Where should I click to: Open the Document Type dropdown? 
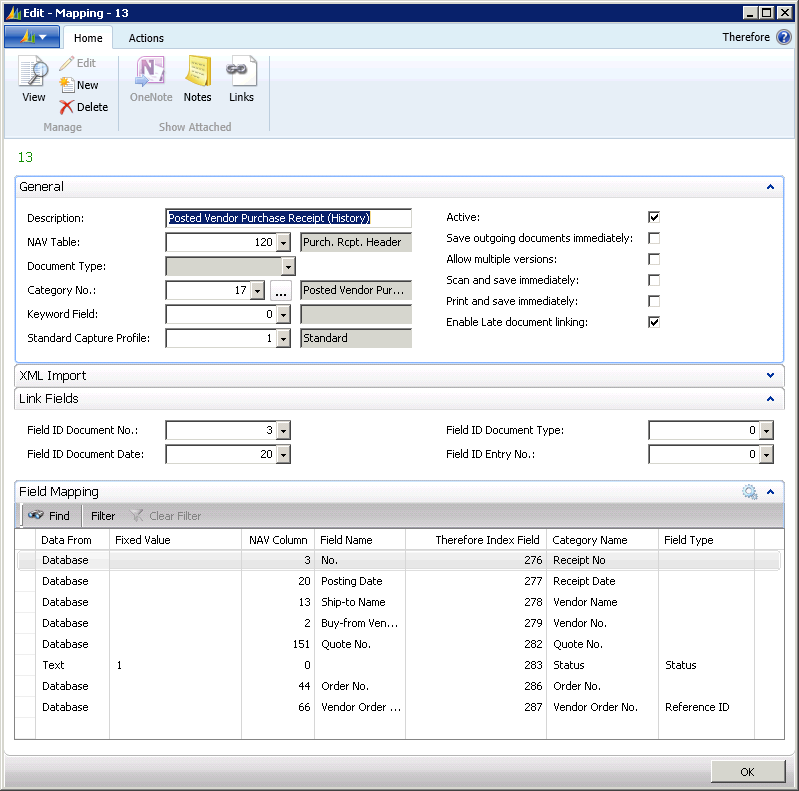pyautogui.click(x=288, y=267)
